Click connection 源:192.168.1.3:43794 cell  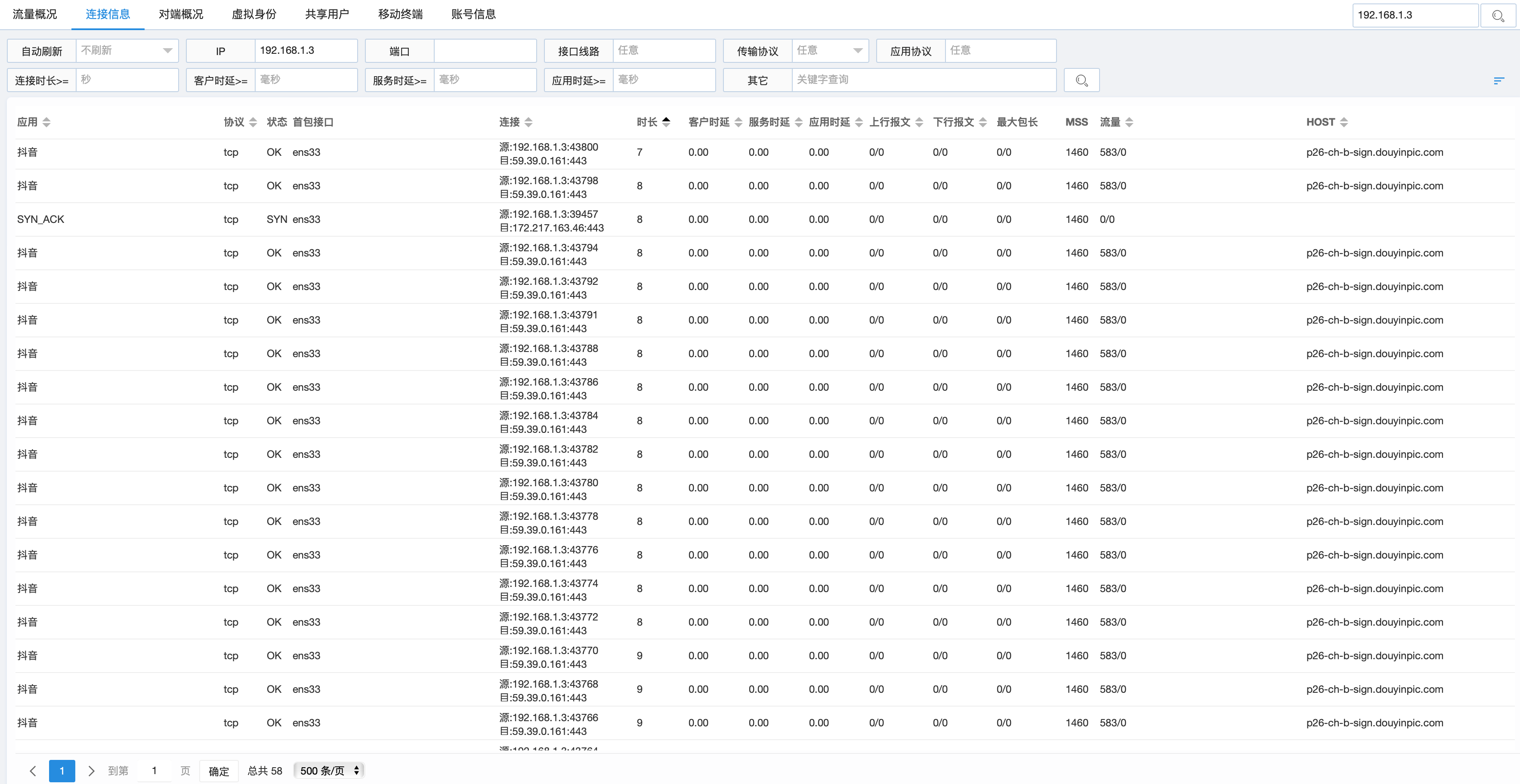pos(549,248)
